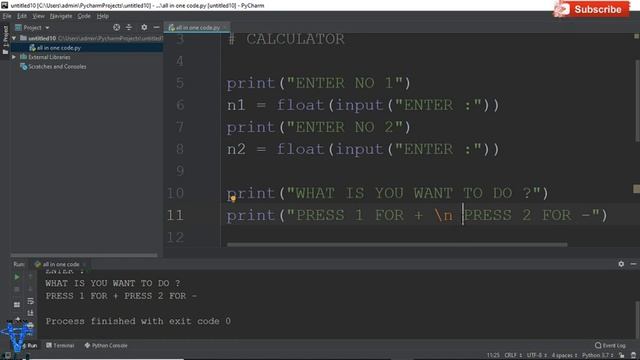Open the Code menu
Image resolution: width=640 pixels, height=360 pixels.
[84, 16]
